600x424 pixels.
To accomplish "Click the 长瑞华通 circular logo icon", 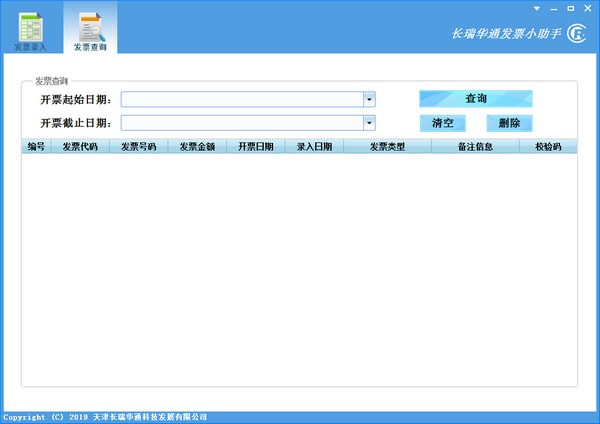I will pos(576,34).
